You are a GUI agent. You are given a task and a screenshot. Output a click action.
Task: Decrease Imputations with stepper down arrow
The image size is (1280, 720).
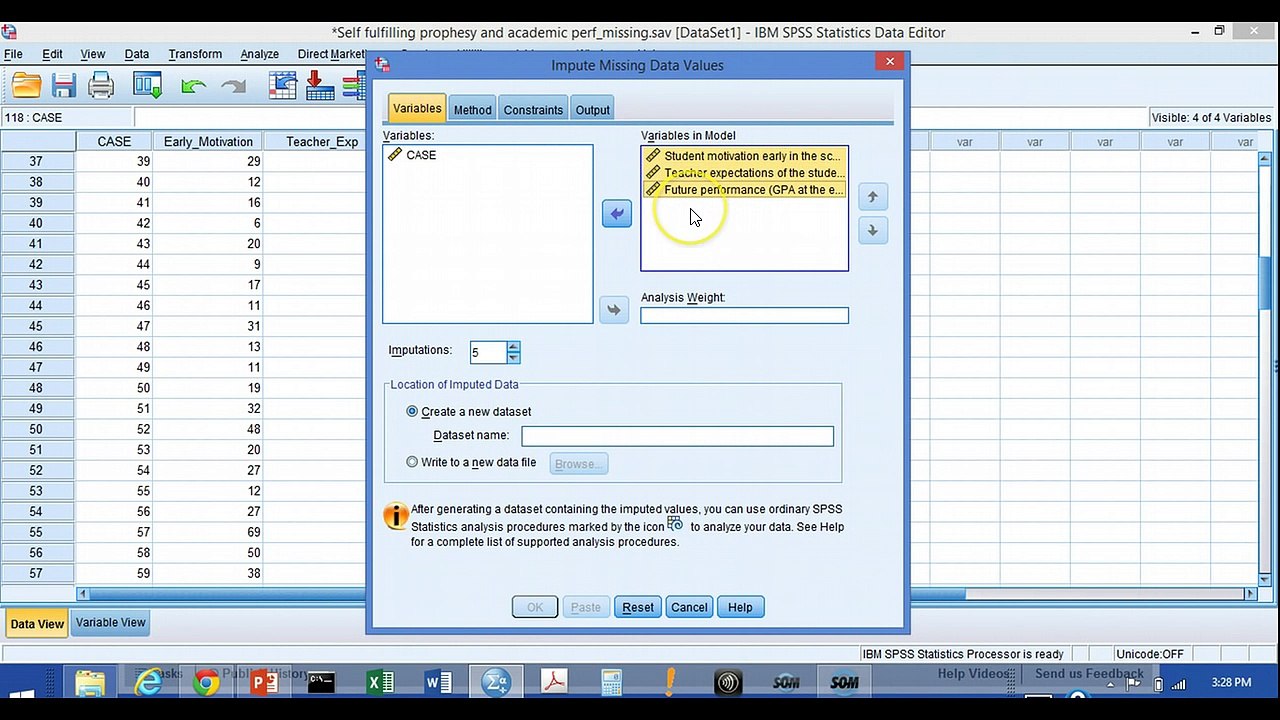[513, 358]
